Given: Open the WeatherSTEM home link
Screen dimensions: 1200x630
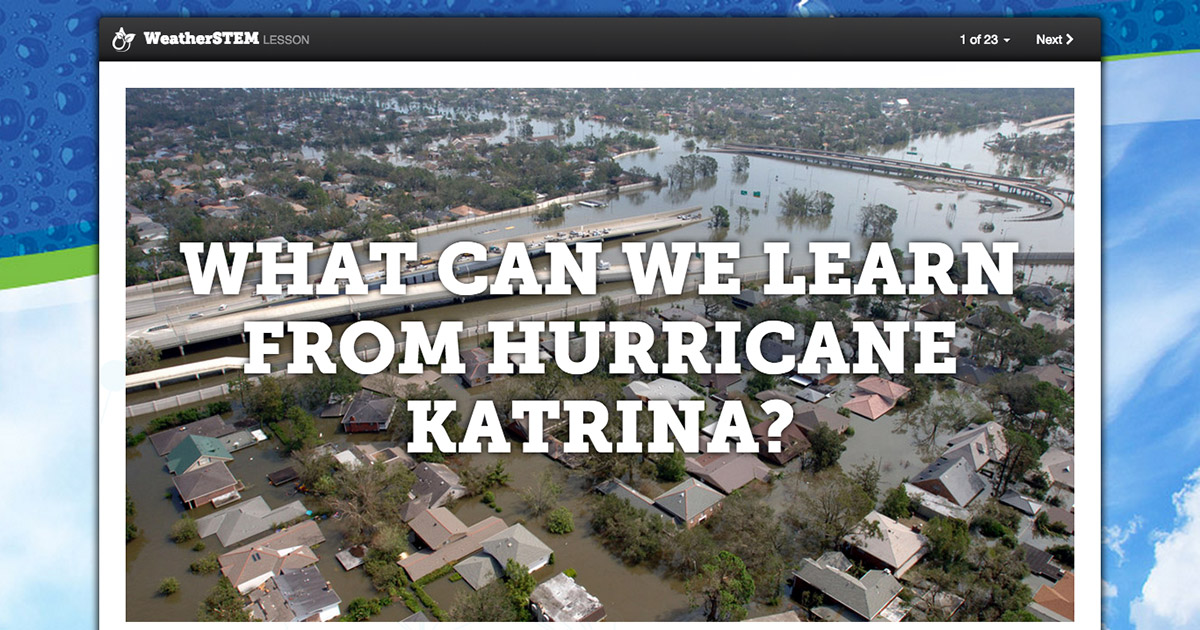Looking at the screenshot, I should click(201, 39).
